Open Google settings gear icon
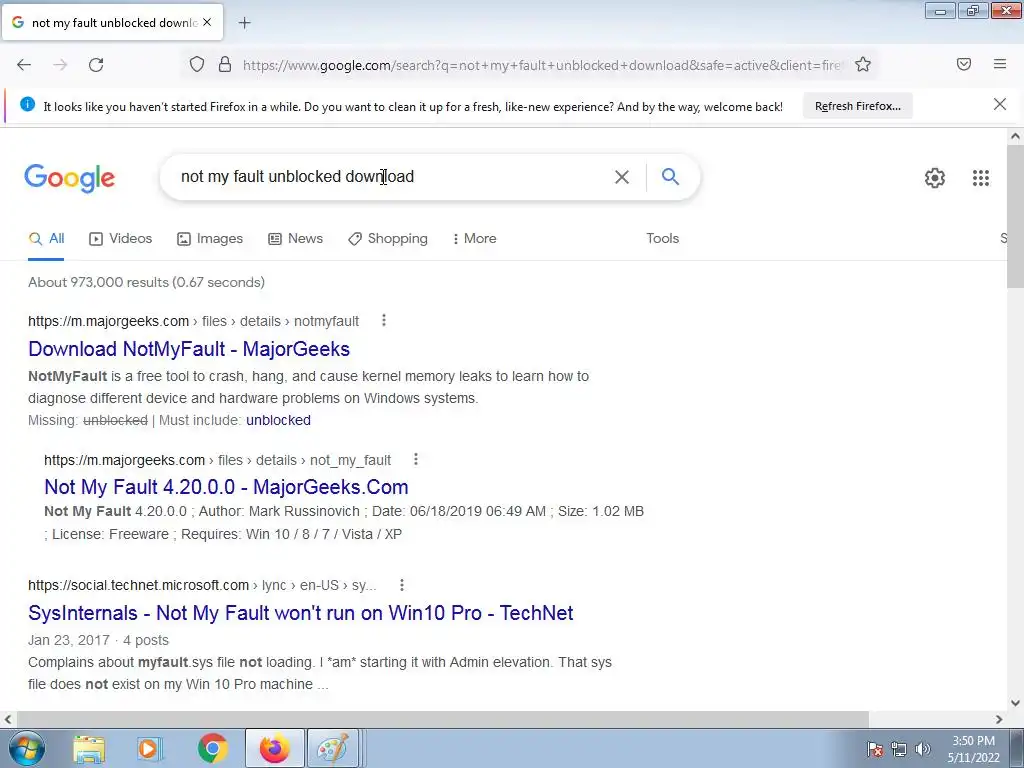 coord(935,178)
